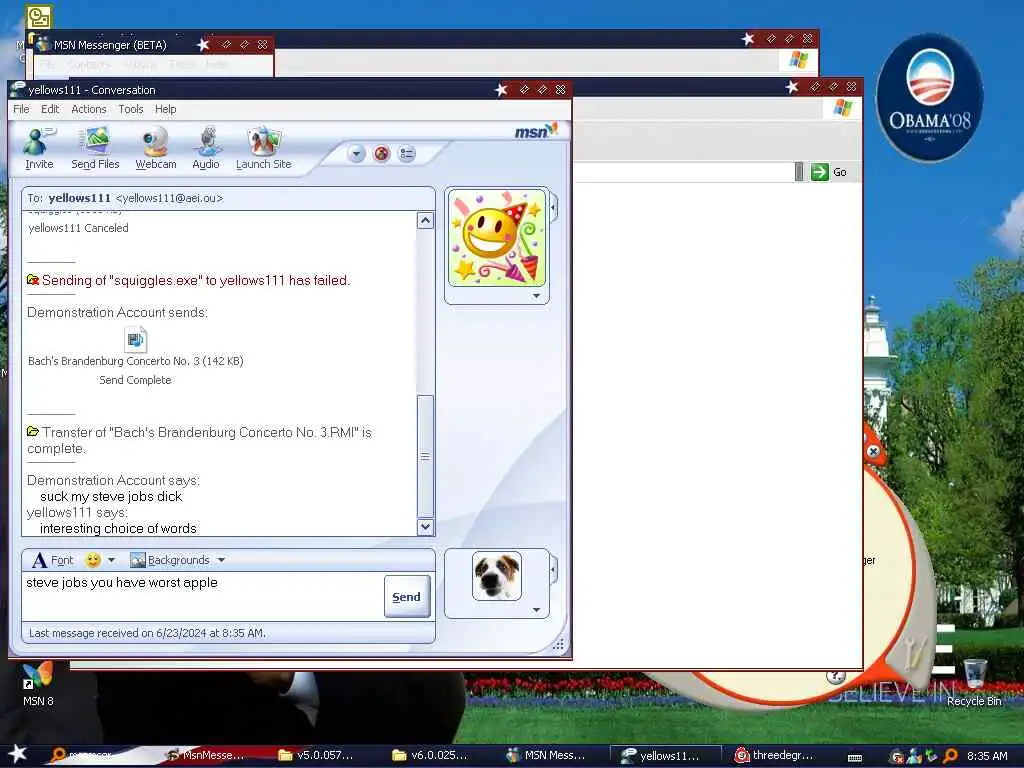Open Launch Site toolbar icon
Screen dimensions: 1024x768
263,148
